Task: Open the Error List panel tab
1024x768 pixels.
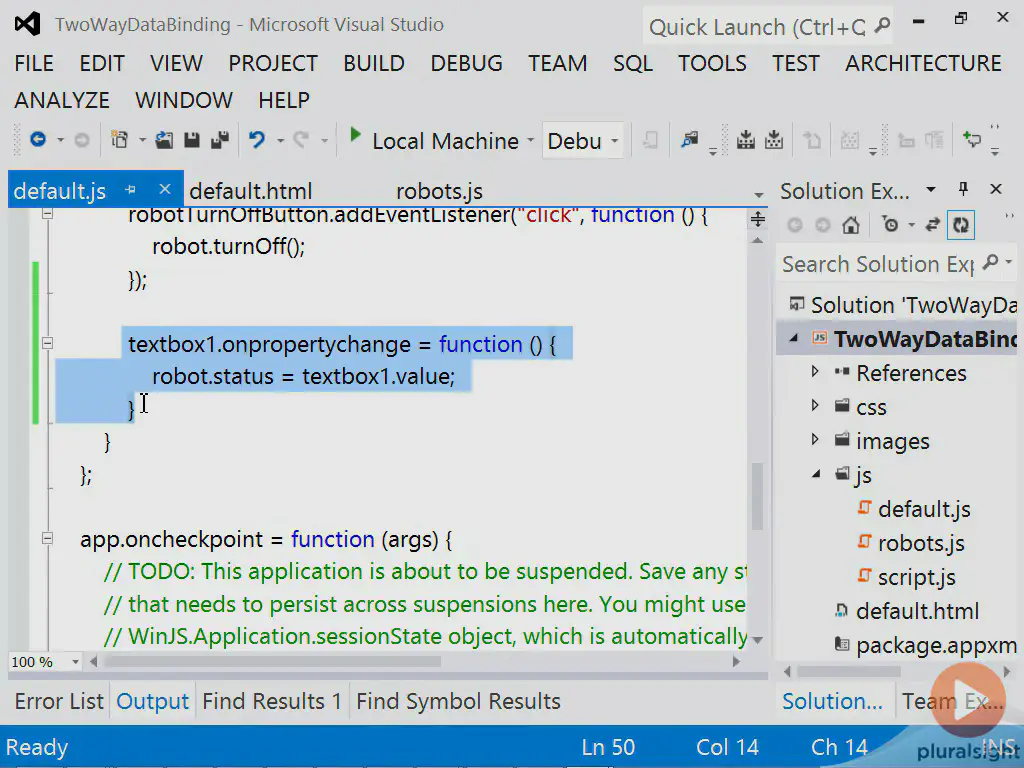Action: click(x=59, y=701)
